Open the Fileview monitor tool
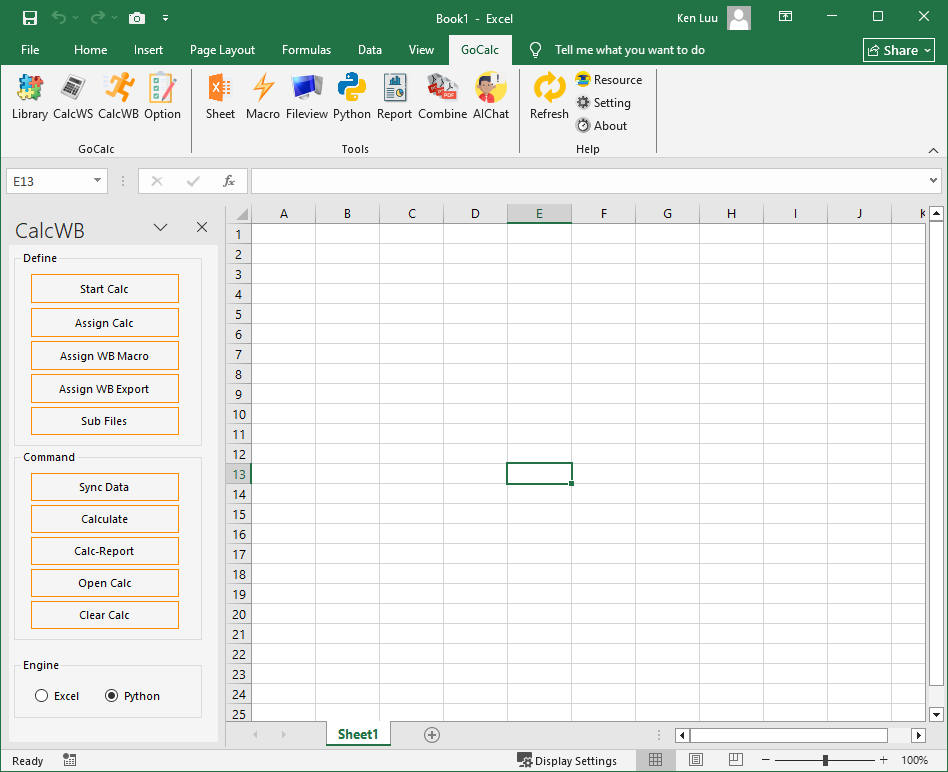This screenshot has width=948, height=772. point(307,97)
